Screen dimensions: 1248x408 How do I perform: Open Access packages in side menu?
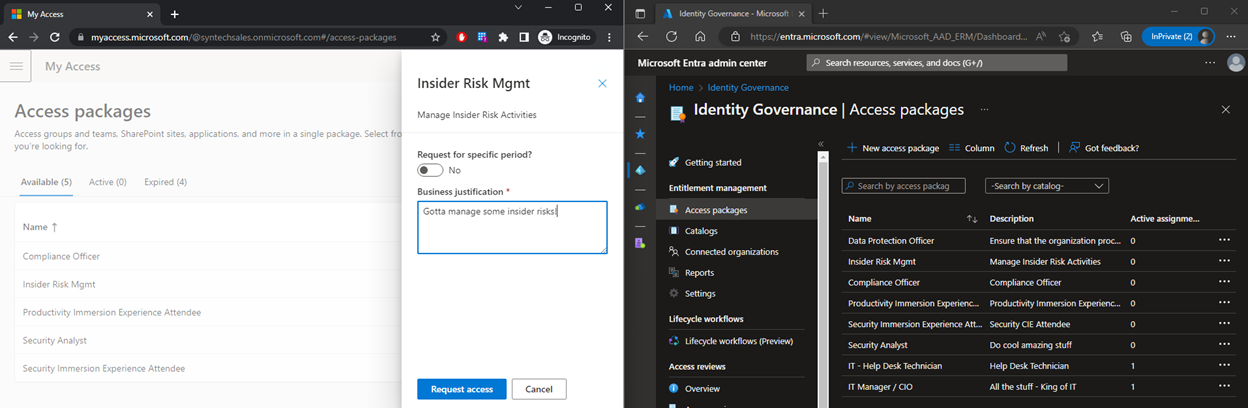coord(737,210)
